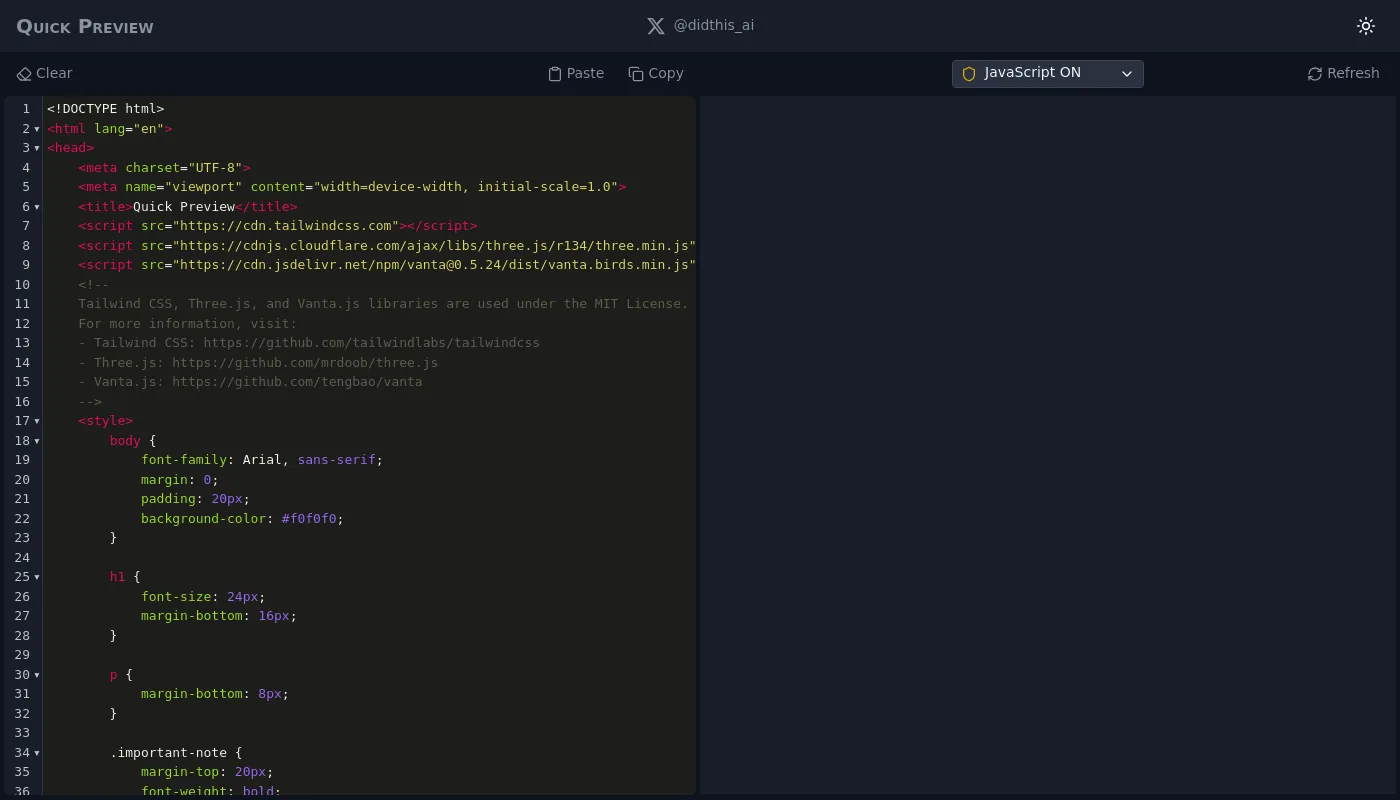Collapse the title fold on line 6

point(37,207)
